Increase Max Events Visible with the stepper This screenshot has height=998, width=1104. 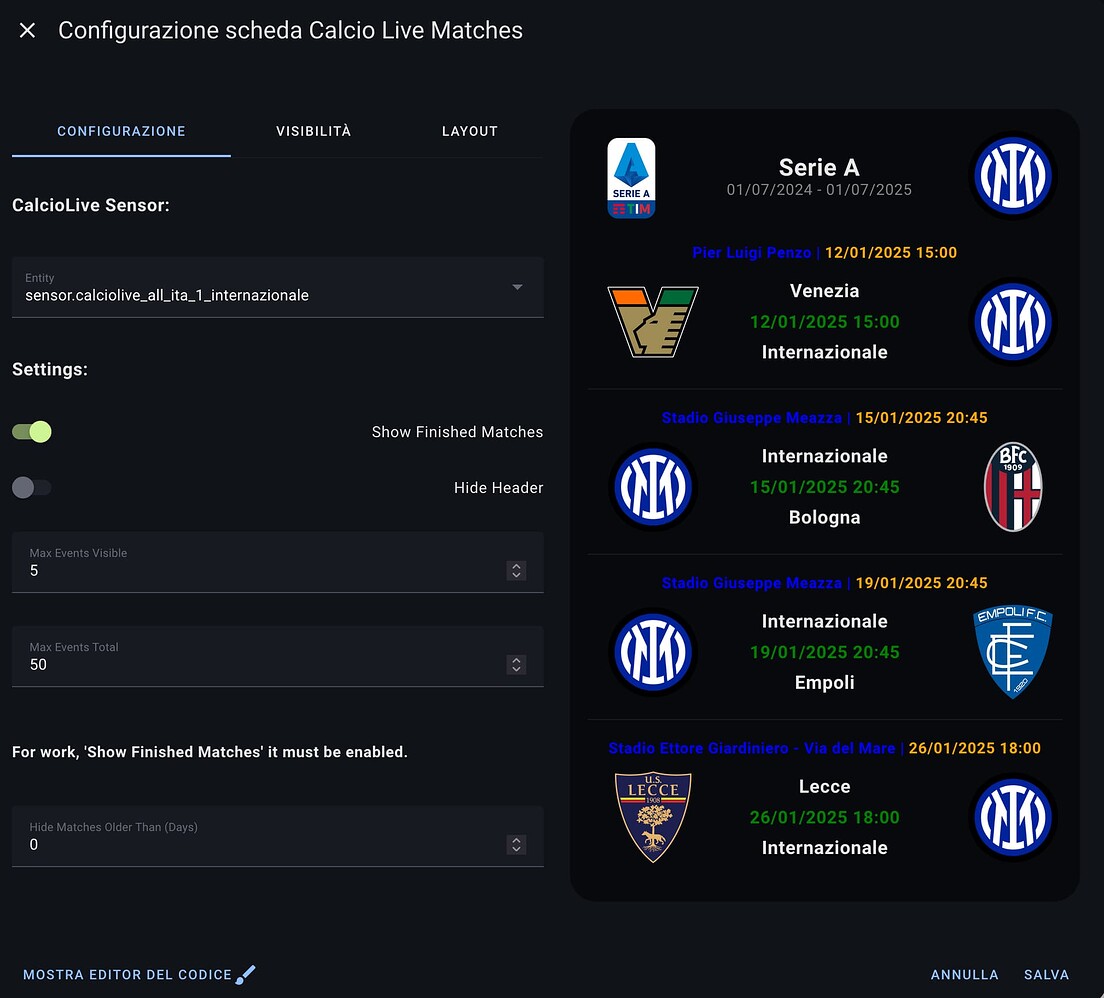click(516, 565)
